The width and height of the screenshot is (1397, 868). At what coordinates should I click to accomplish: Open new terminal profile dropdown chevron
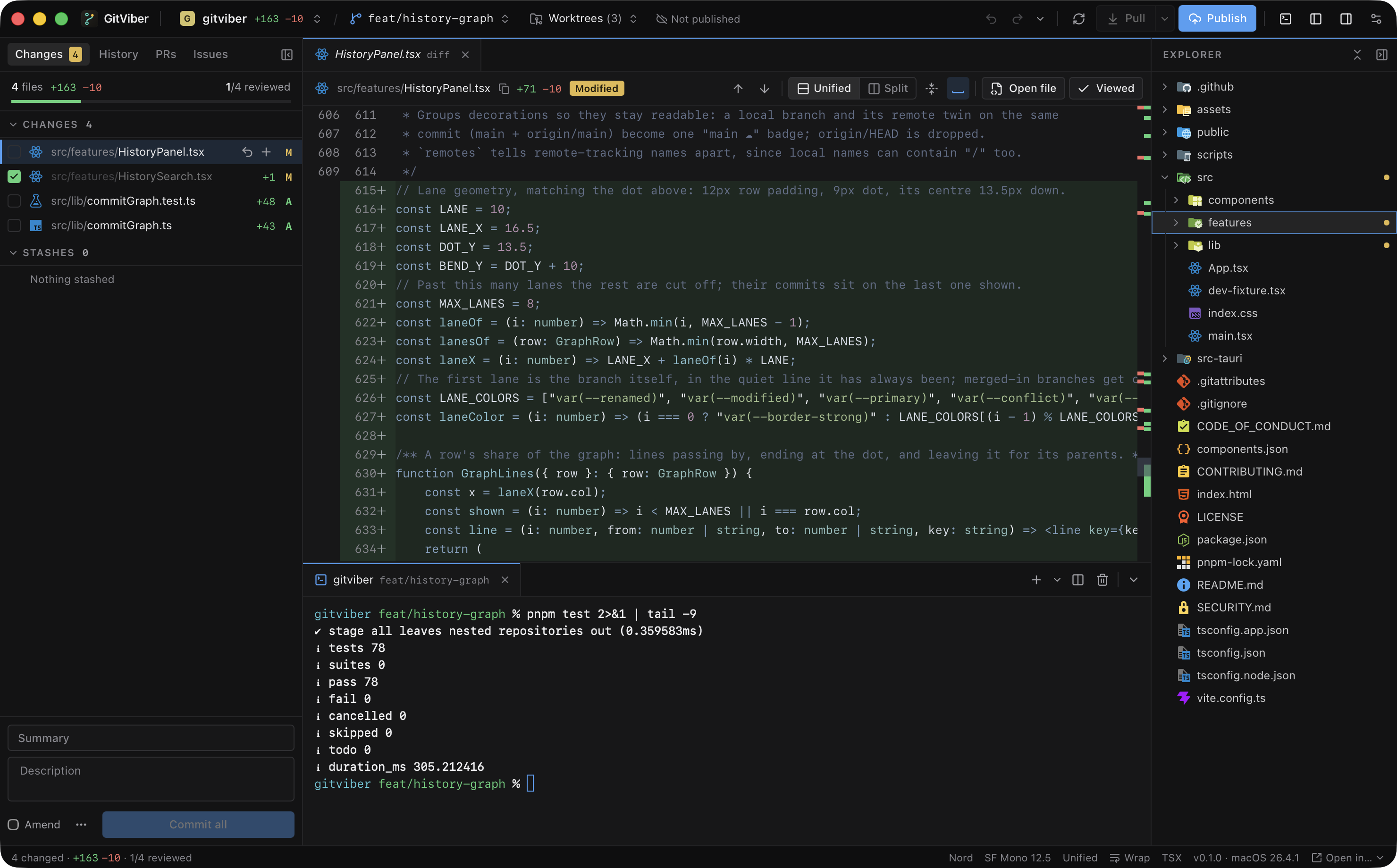pyautogui.click(x=1057, y=580)
